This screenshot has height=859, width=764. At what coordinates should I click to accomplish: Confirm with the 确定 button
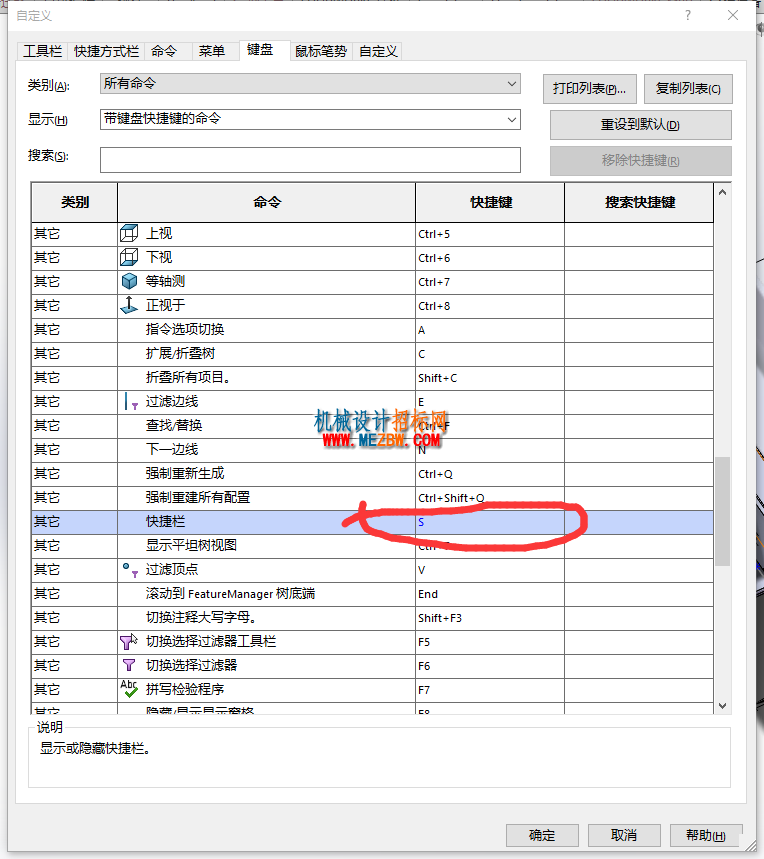point(542,835)
